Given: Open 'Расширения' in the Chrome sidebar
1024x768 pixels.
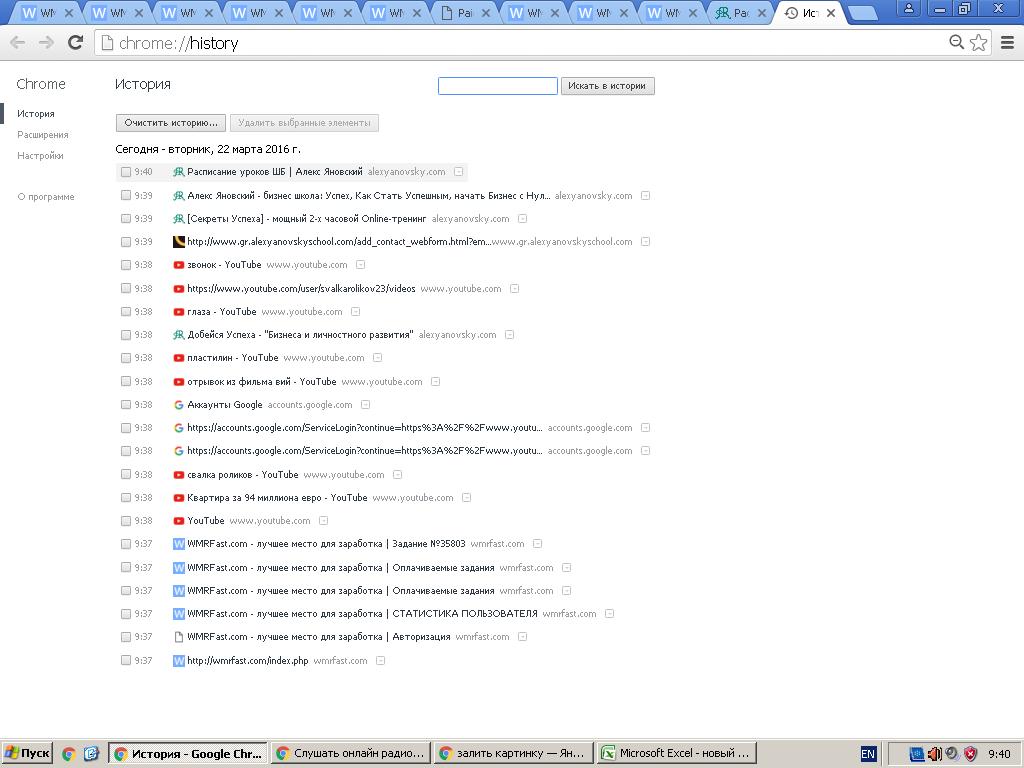Looking at the screenshot, I should click(x=42, y=135).
